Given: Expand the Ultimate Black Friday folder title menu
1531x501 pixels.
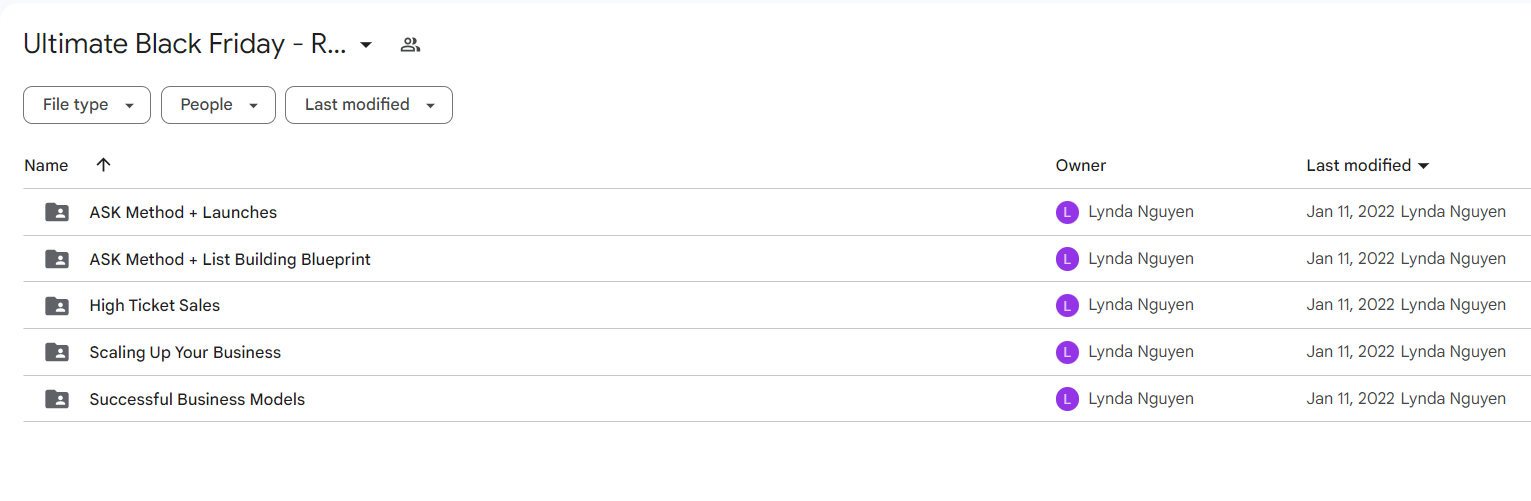Looking at the screenshot, I should (366, 45).
